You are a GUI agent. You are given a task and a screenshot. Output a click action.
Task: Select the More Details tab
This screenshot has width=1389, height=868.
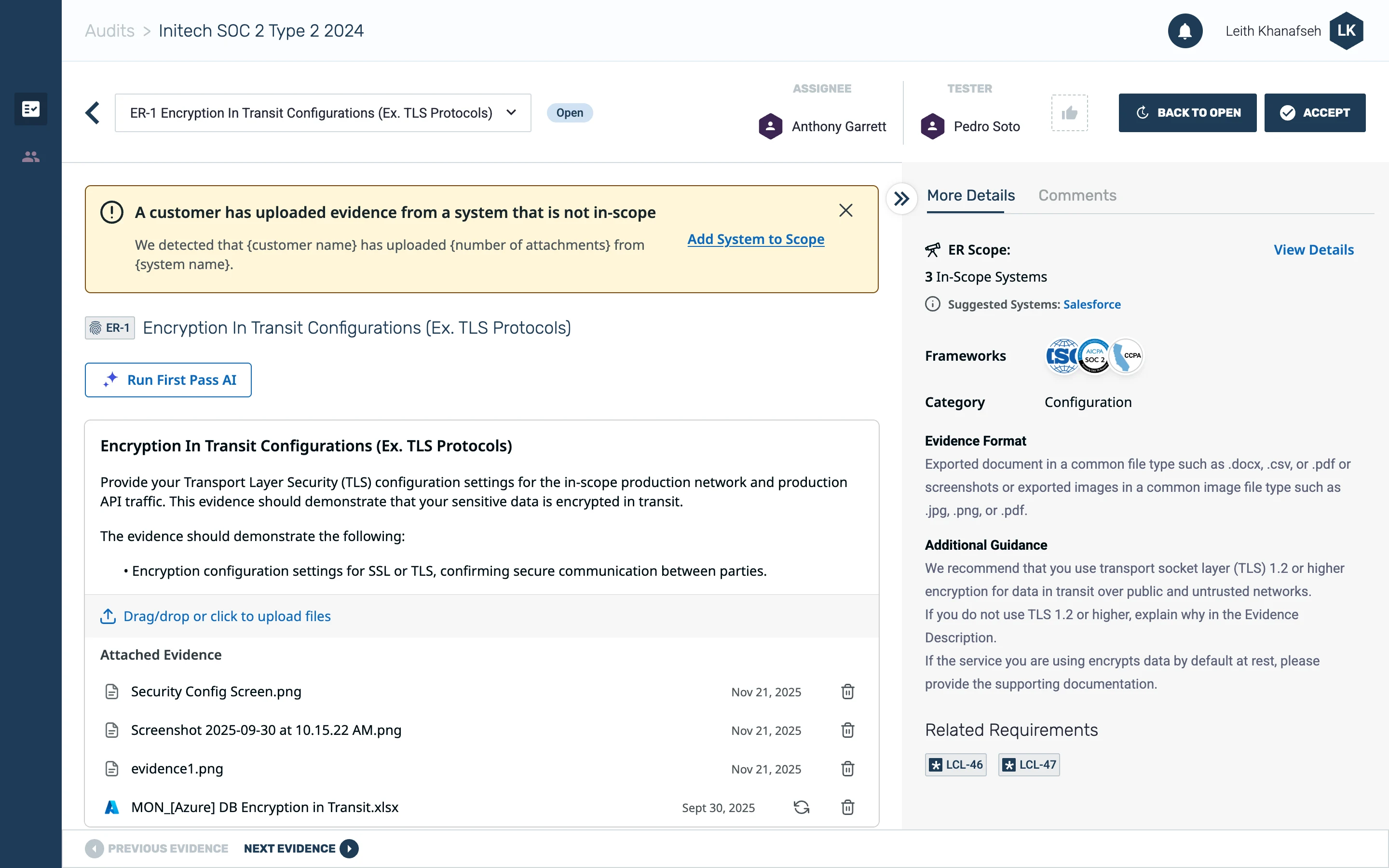970,195
